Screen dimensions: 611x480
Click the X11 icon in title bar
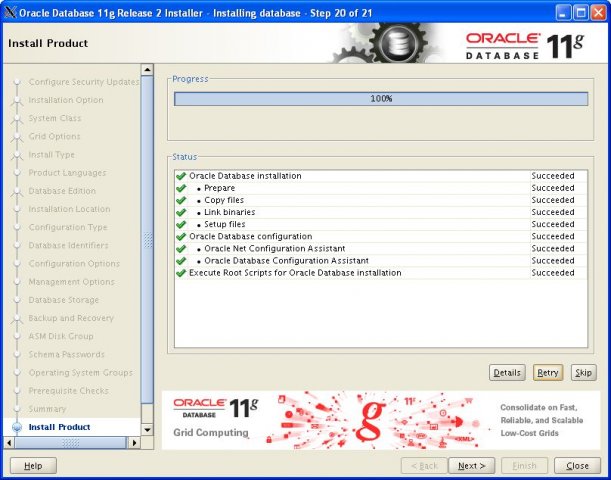(x=10, y=13)
